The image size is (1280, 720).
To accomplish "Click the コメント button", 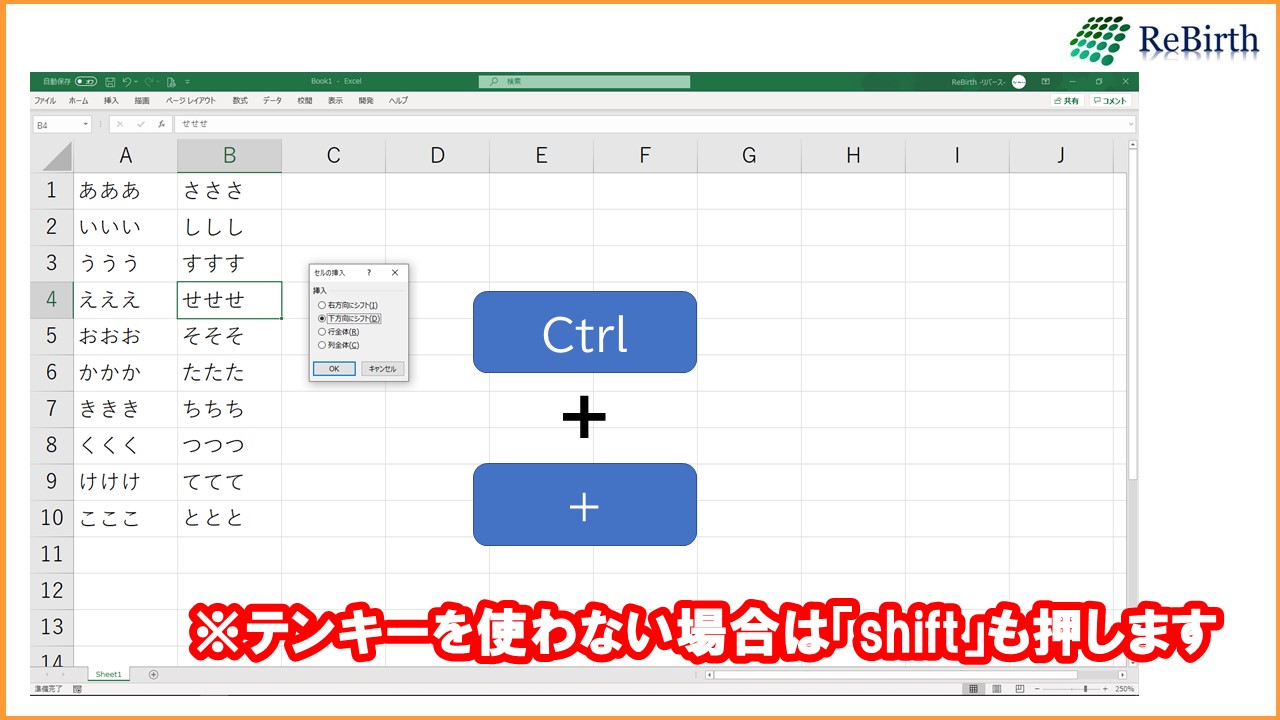I will pos(1110,101).
